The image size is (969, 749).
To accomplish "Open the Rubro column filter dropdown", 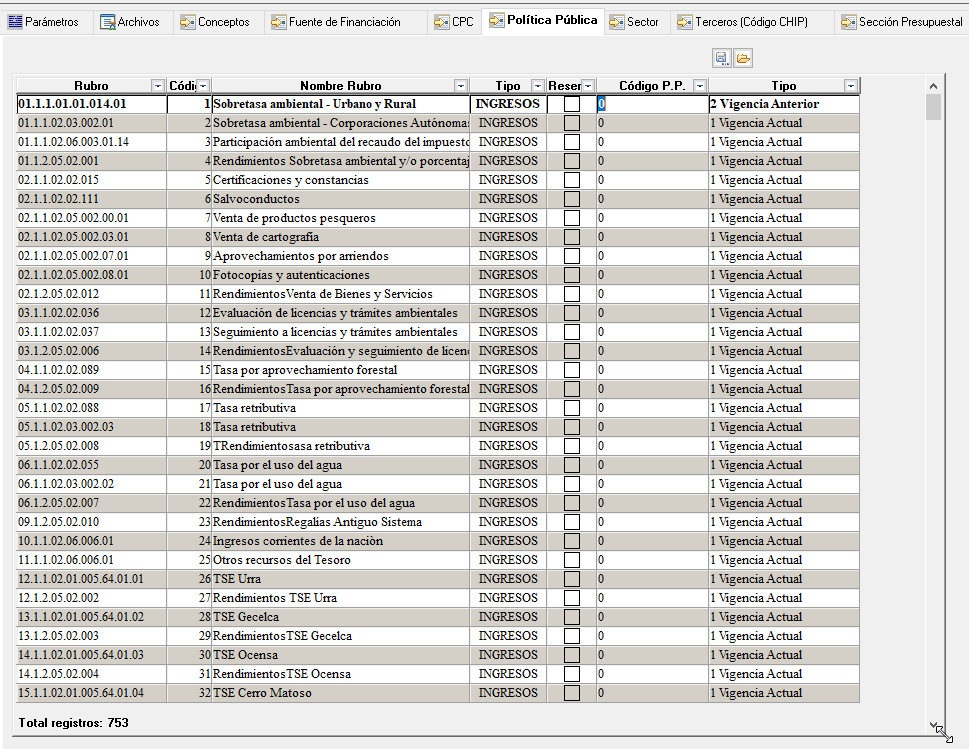I will (157, 86).
